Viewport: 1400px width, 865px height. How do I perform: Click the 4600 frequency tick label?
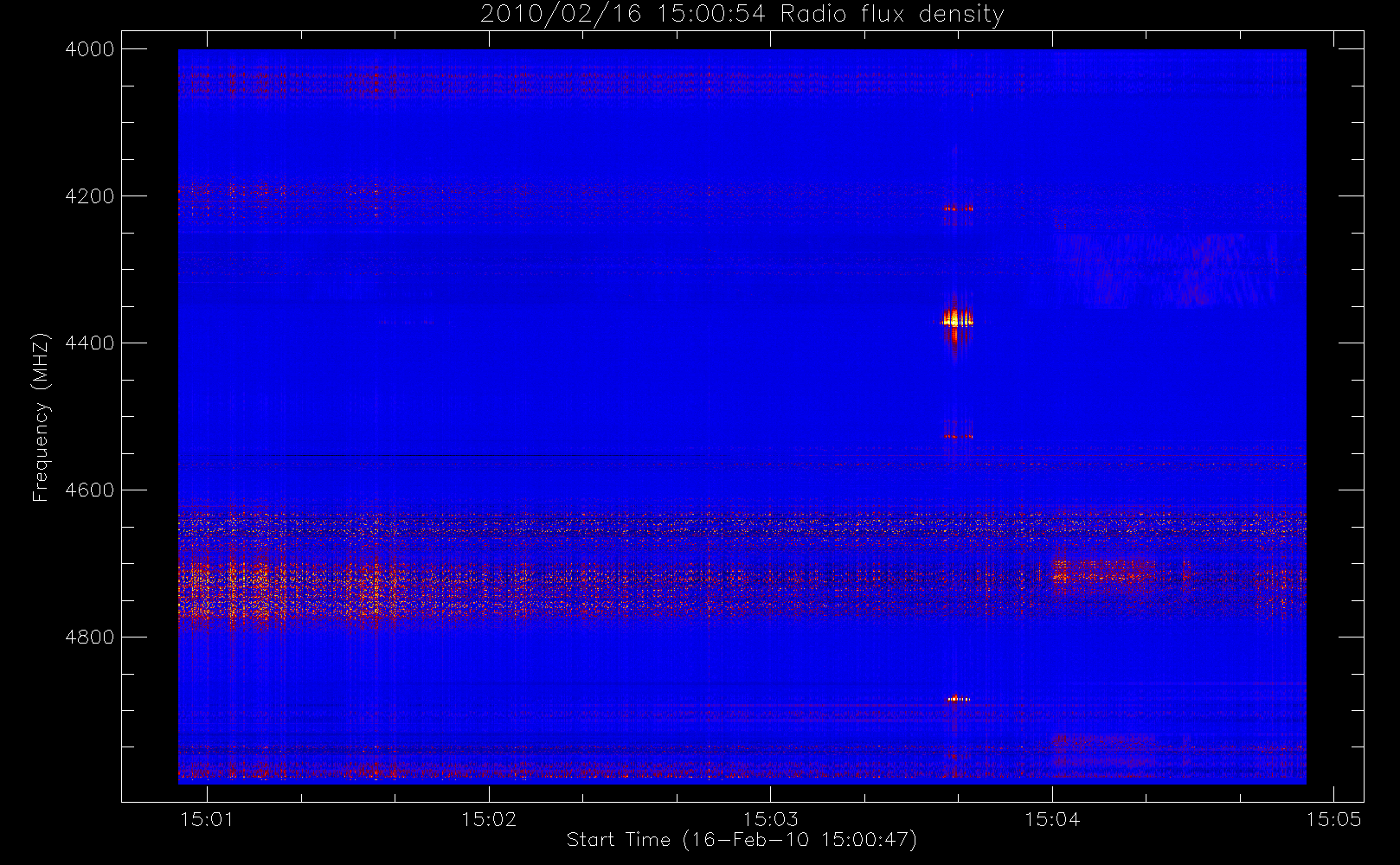[90, 490]
